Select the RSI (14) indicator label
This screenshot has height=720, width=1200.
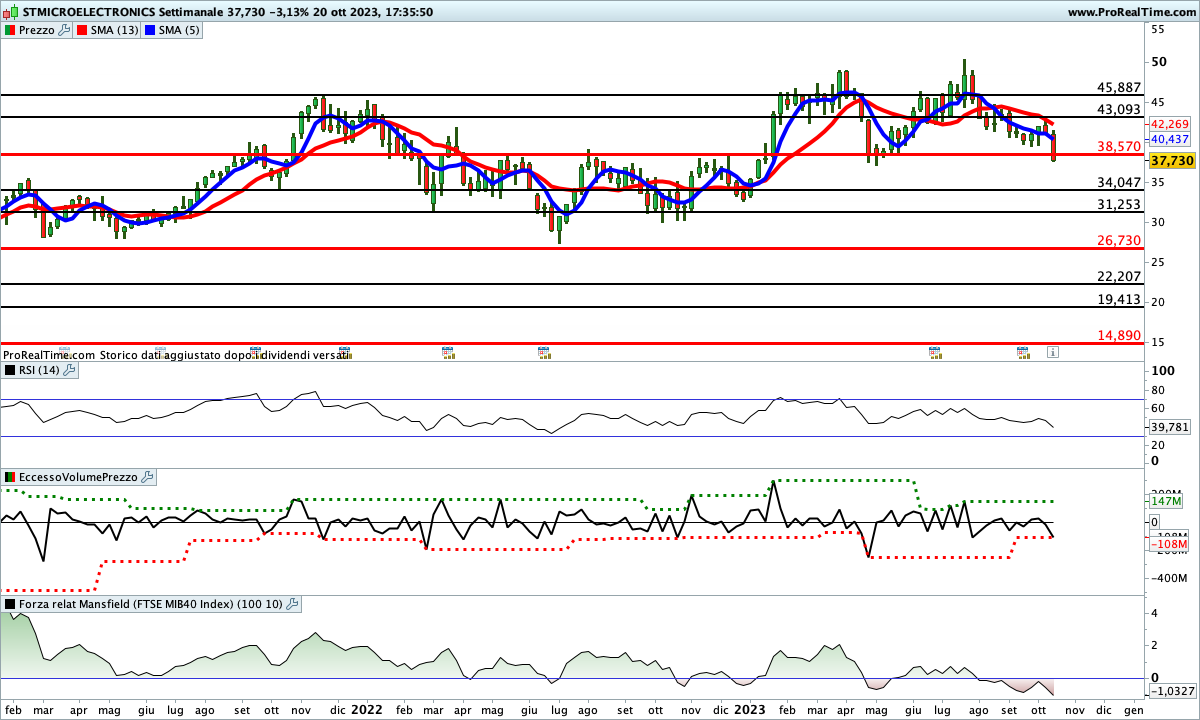point(40,370)
